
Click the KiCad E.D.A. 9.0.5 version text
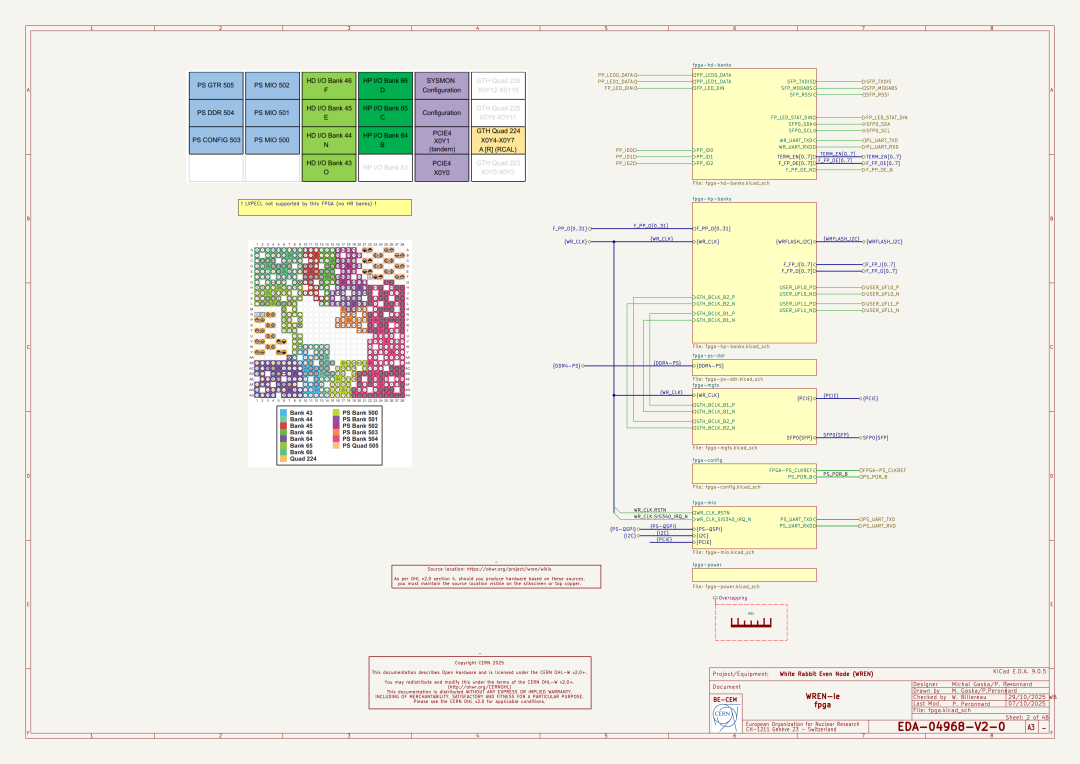point(1019,671)
